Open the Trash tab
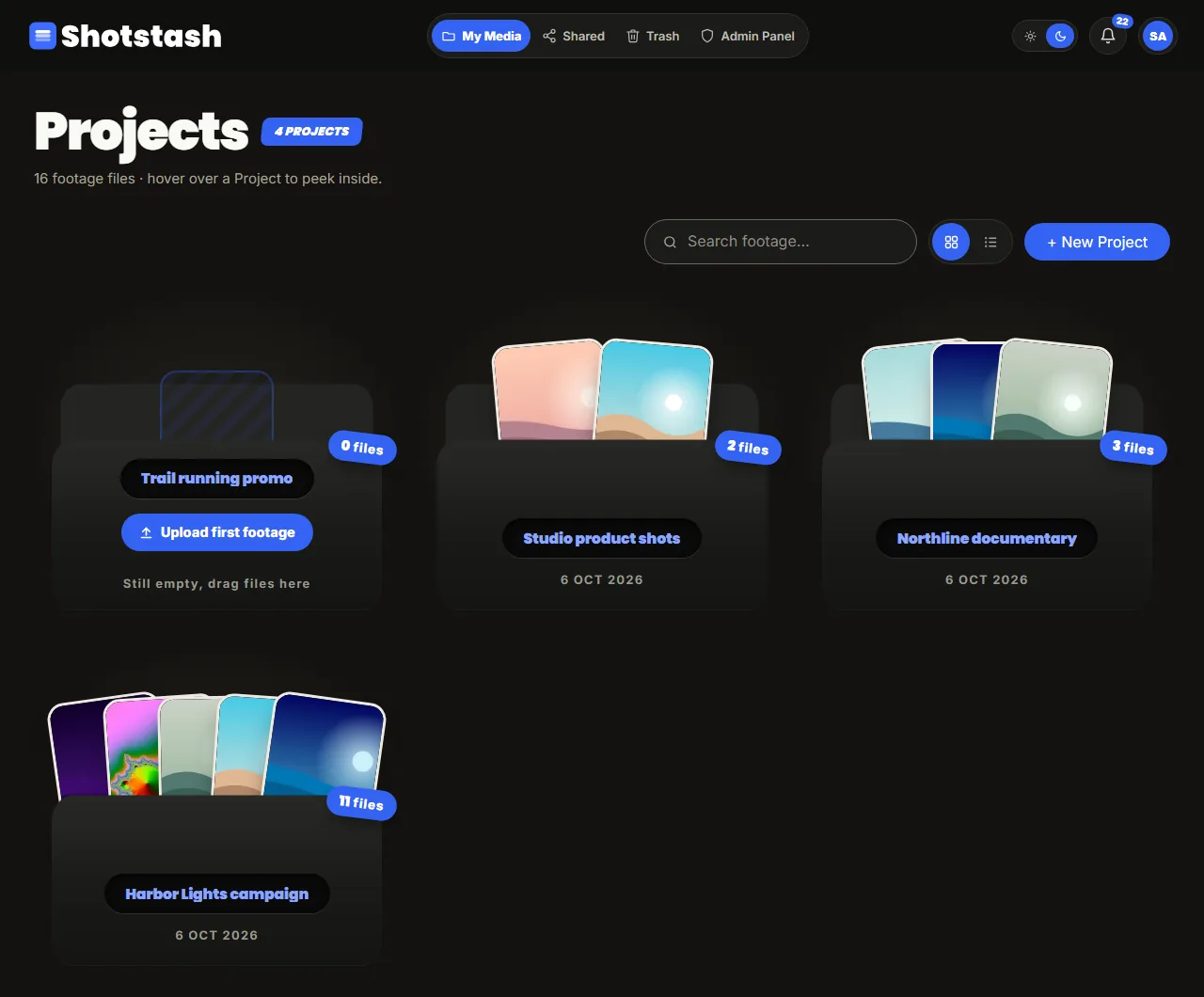 click(653, 36)
